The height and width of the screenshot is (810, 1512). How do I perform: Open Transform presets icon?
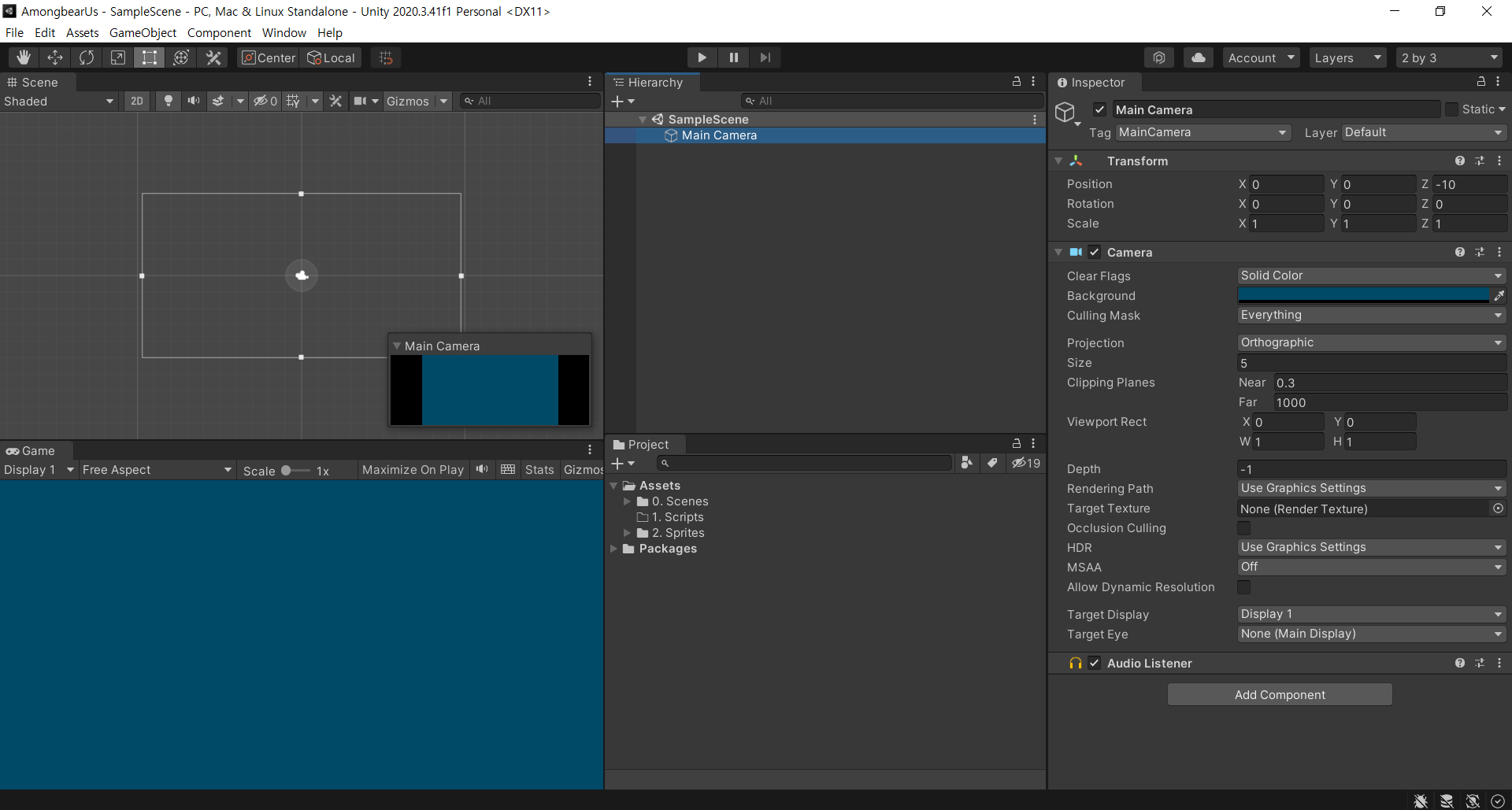1480,161
